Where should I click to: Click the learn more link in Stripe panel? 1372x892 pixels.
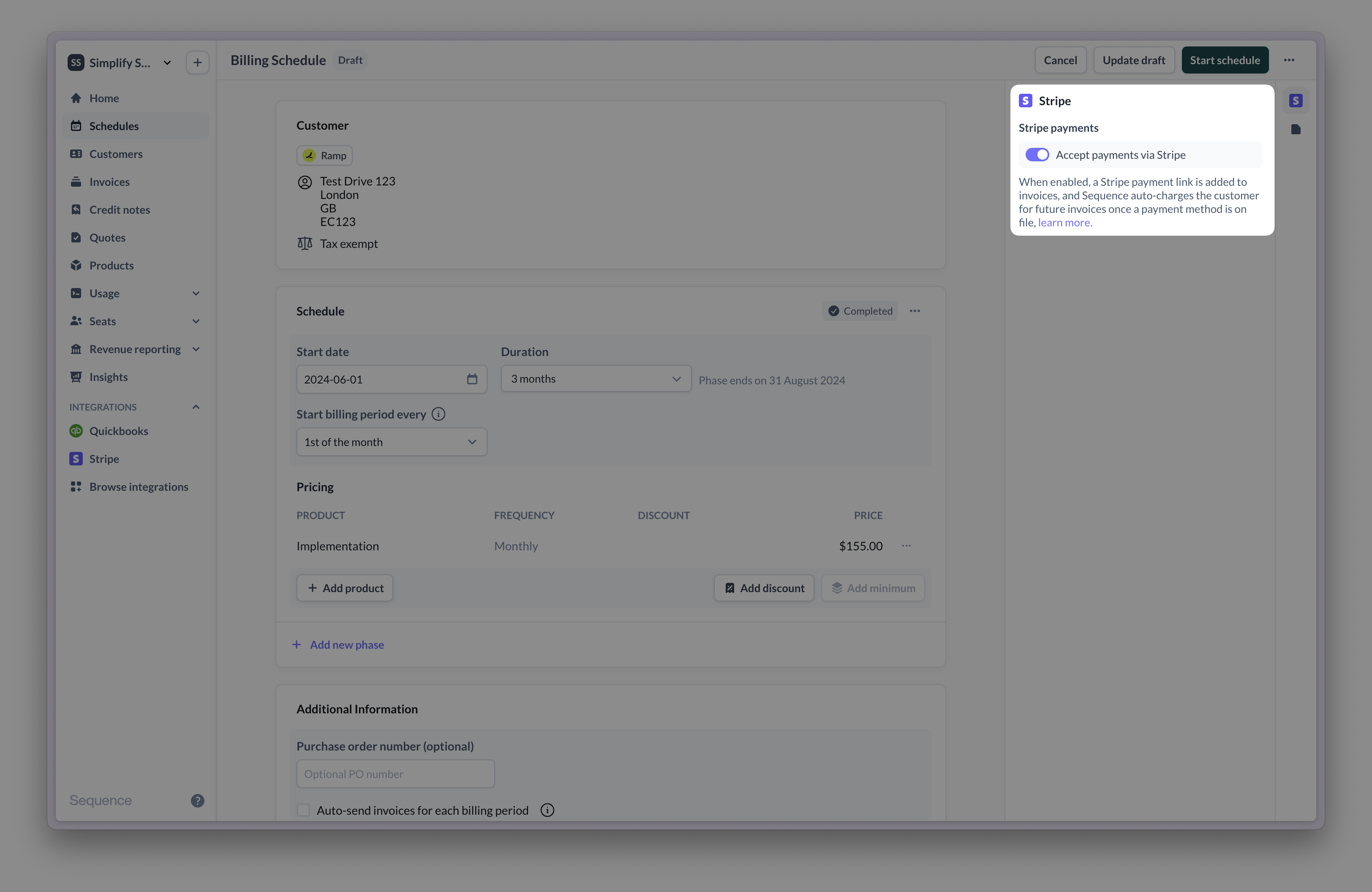click(1065, 223)
